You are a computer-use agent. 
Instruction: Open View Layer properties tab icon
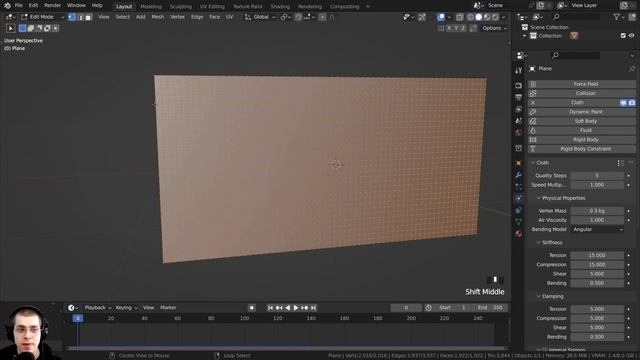(x=518, y=109)
